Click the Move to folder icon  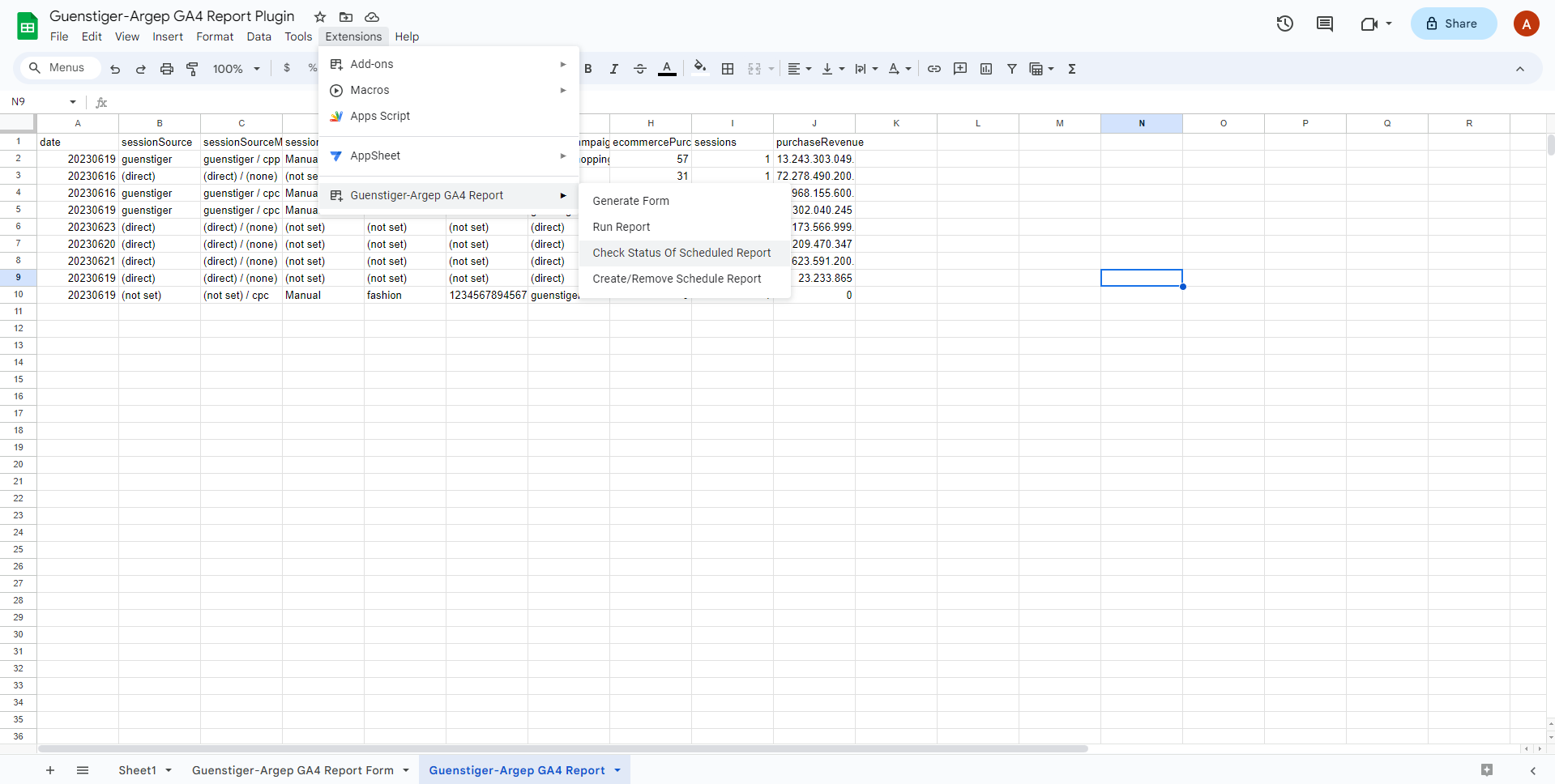[346, 17]
